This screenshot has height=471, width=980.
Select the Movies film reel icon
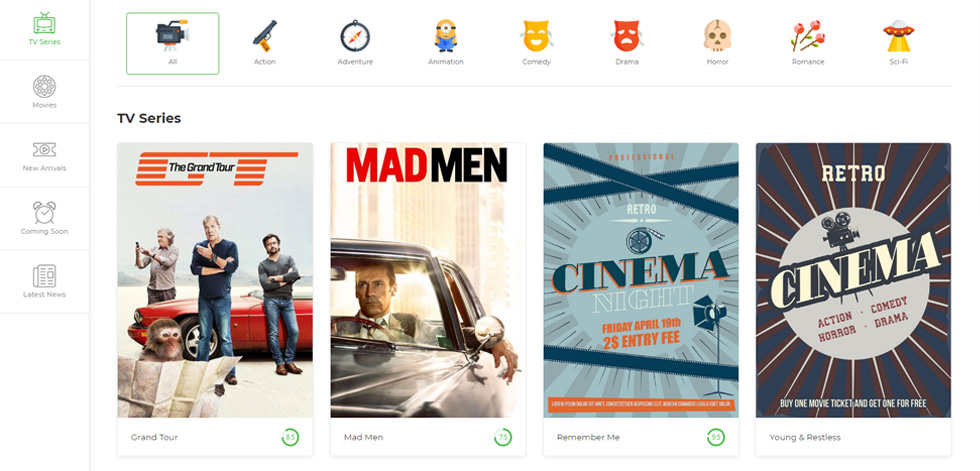[x=44, y=86]
